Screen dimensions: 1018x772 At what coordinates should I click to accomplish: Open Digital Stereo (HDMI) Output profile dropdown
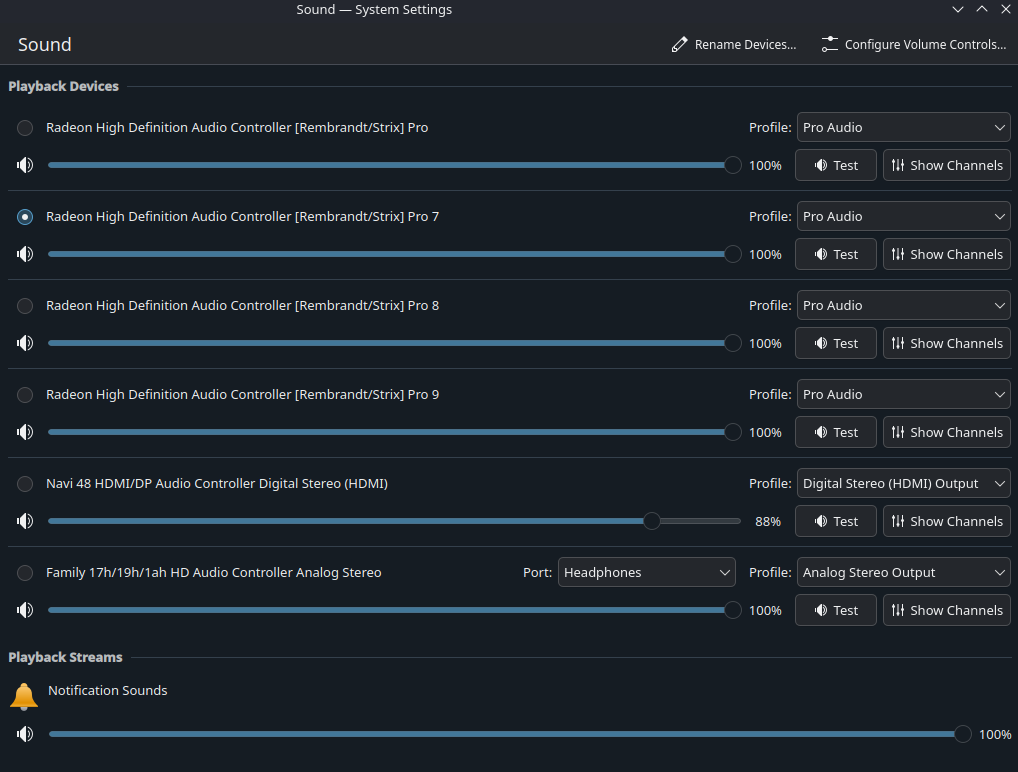903,483
